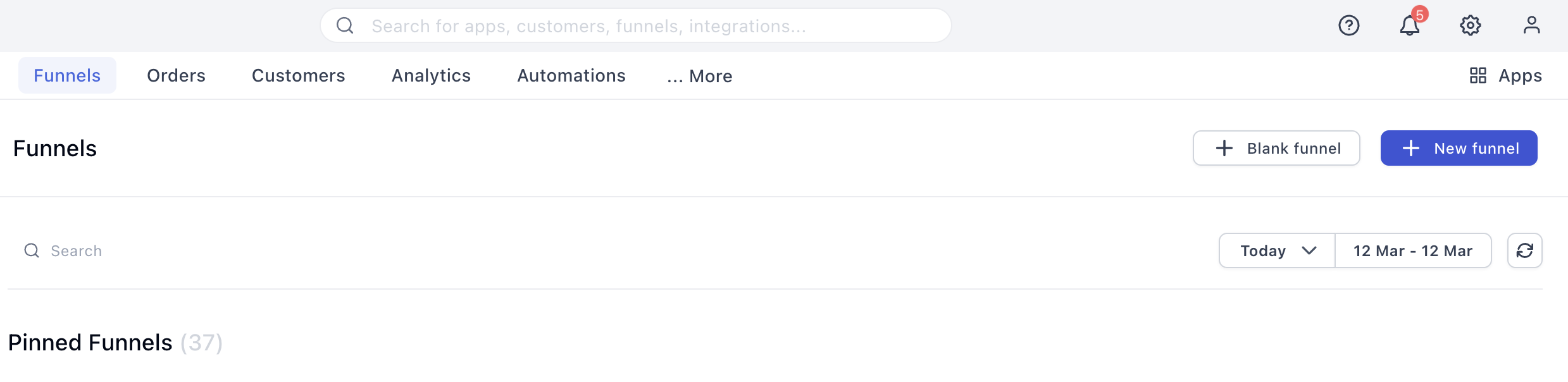Viewport: 1568px width, 382px height.
Task: Expand the Today date range dropdown
Action: (x=1277, y=251)
